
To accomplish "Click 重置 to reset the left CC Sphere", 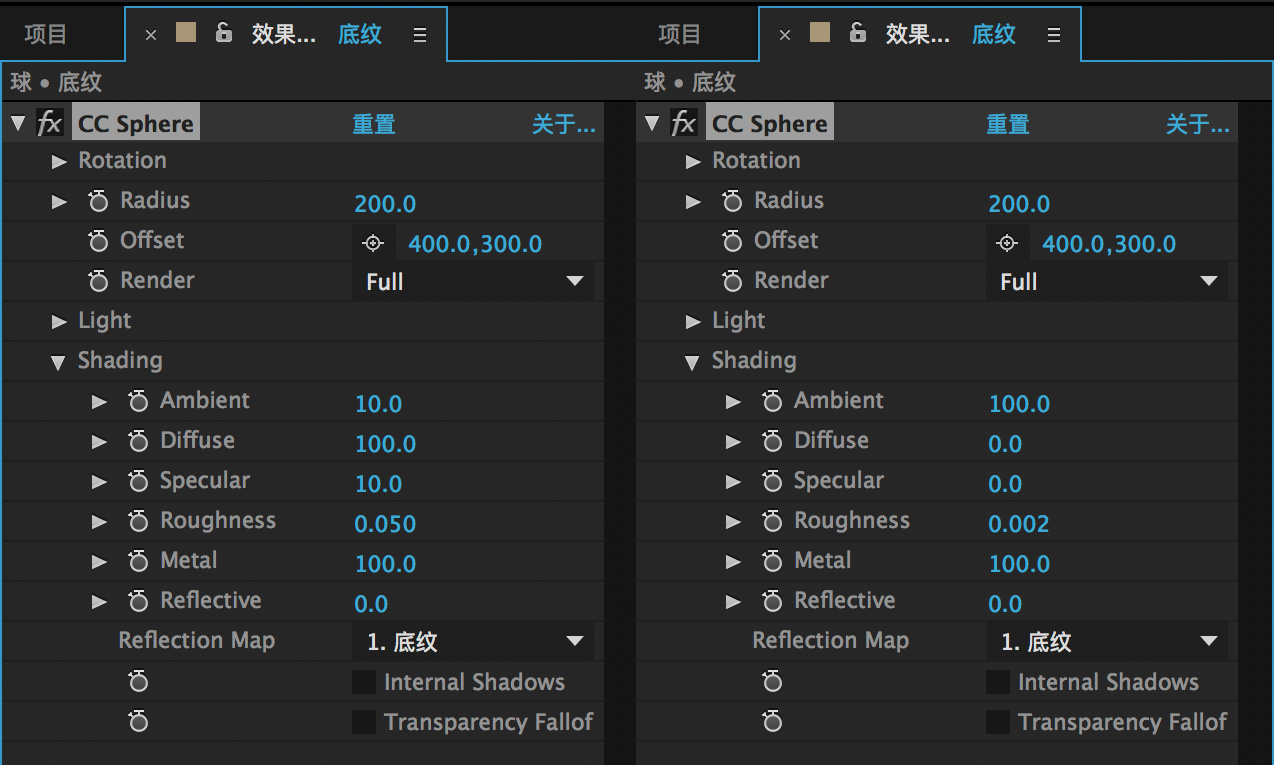I will pos(374,125).
